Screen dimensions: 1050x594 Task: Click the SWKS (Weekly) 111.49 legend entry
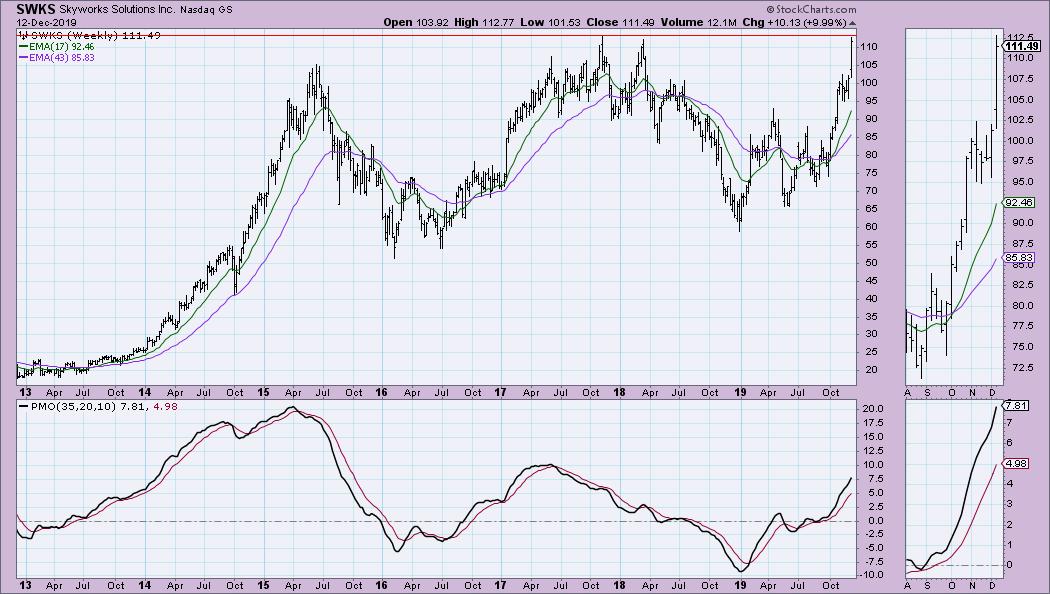pyautogui.click(x=90, y=35)
